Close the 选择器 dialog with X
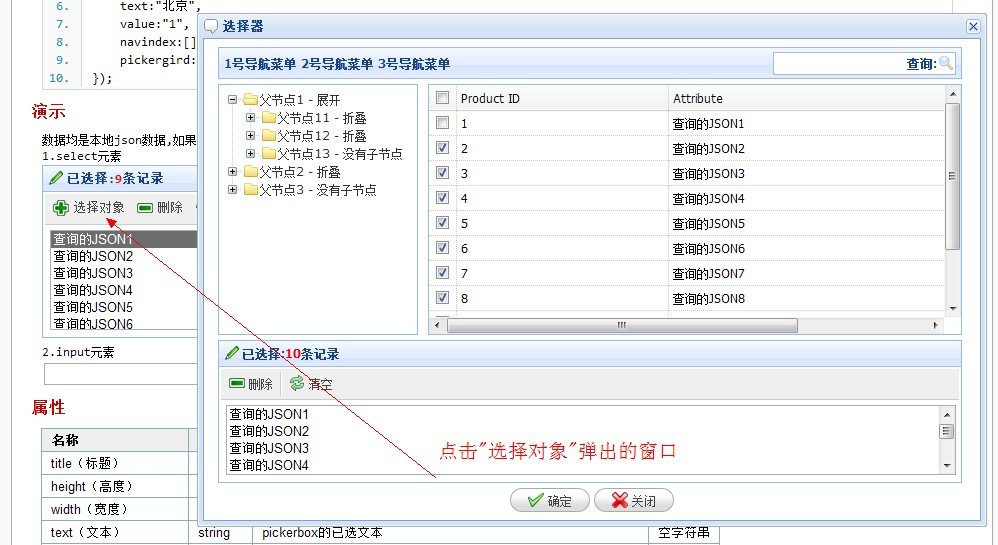998x545 pixels. tap(972, 27)
